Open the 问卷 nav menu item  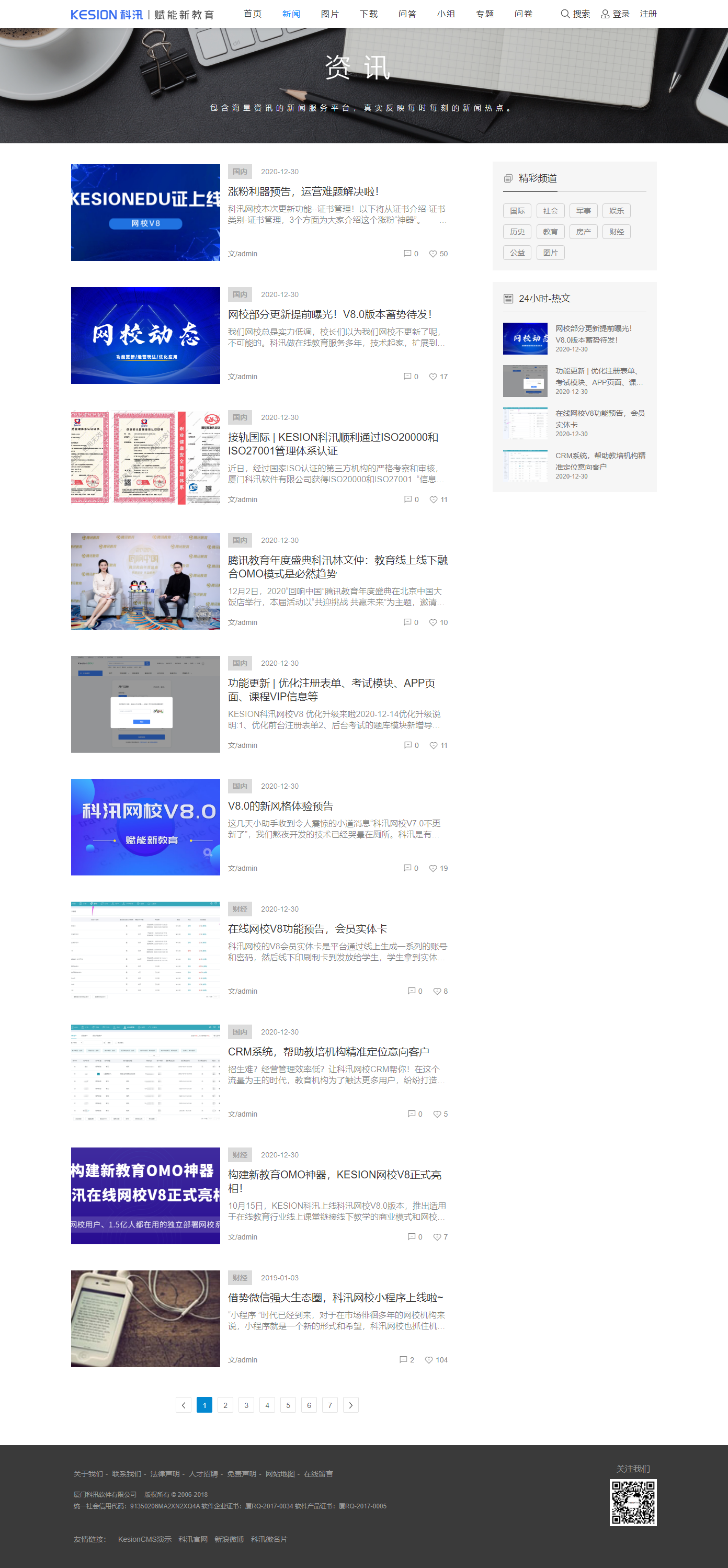tap(524, 14)
